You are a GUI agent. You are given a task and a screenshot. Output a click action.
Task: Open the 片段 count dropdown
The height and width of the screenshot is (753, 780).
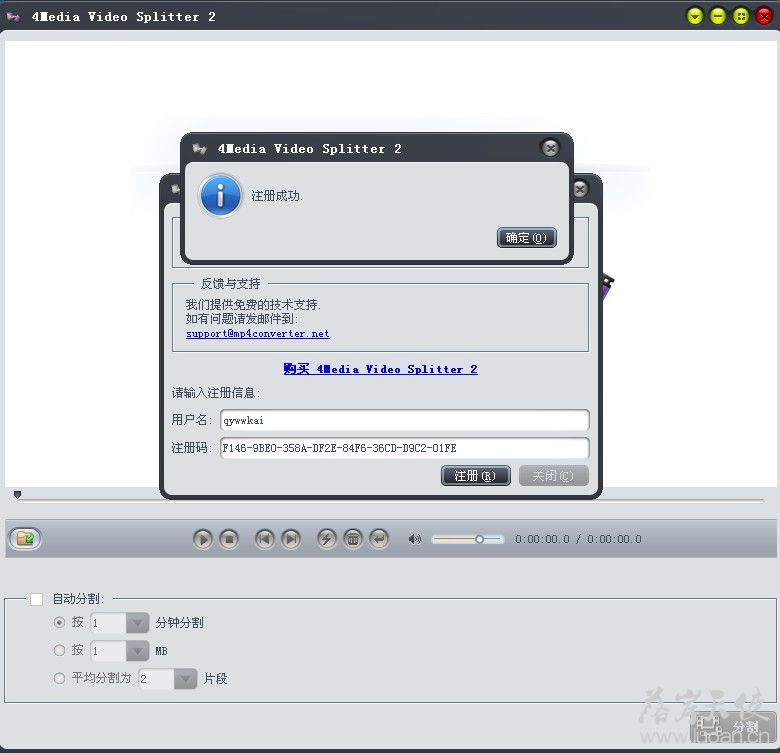[186, 679]
